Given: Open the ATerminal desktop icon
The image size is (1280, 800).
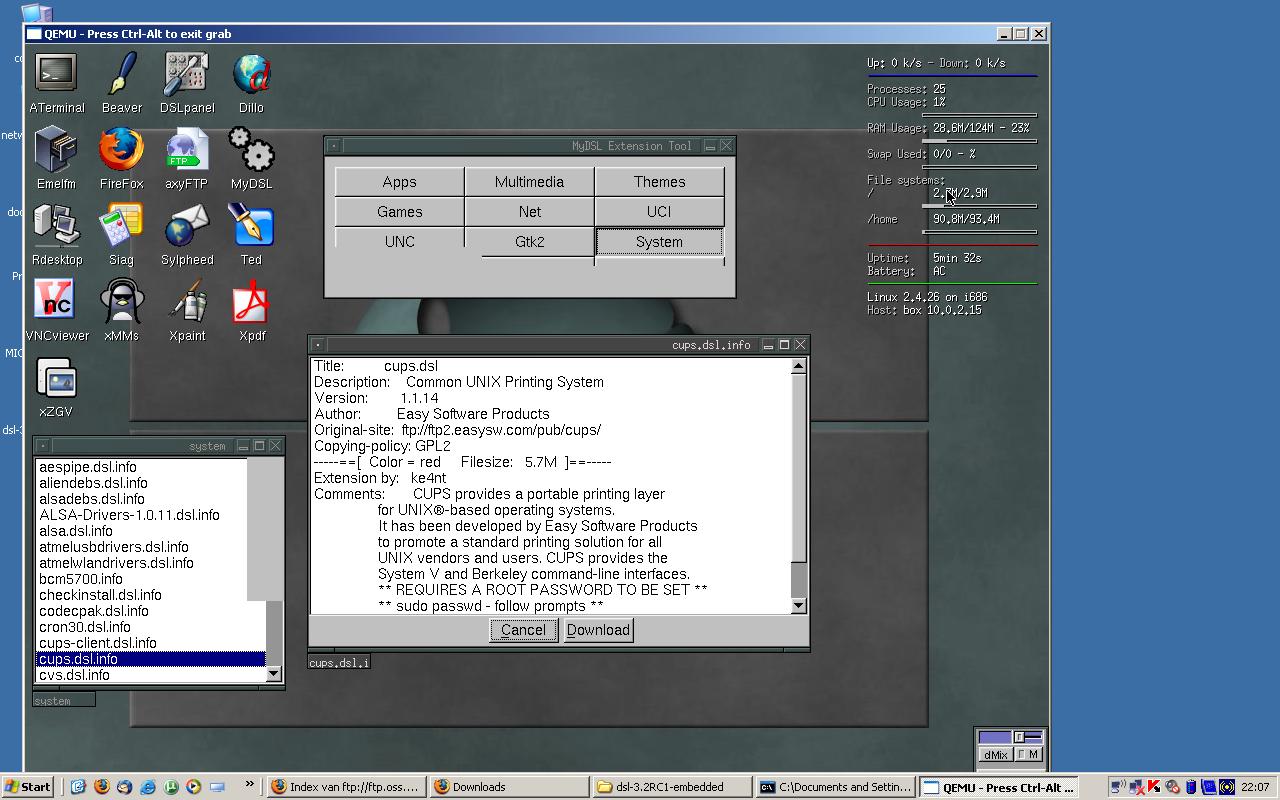Looking at the screenshot, I should pos(56,74).
